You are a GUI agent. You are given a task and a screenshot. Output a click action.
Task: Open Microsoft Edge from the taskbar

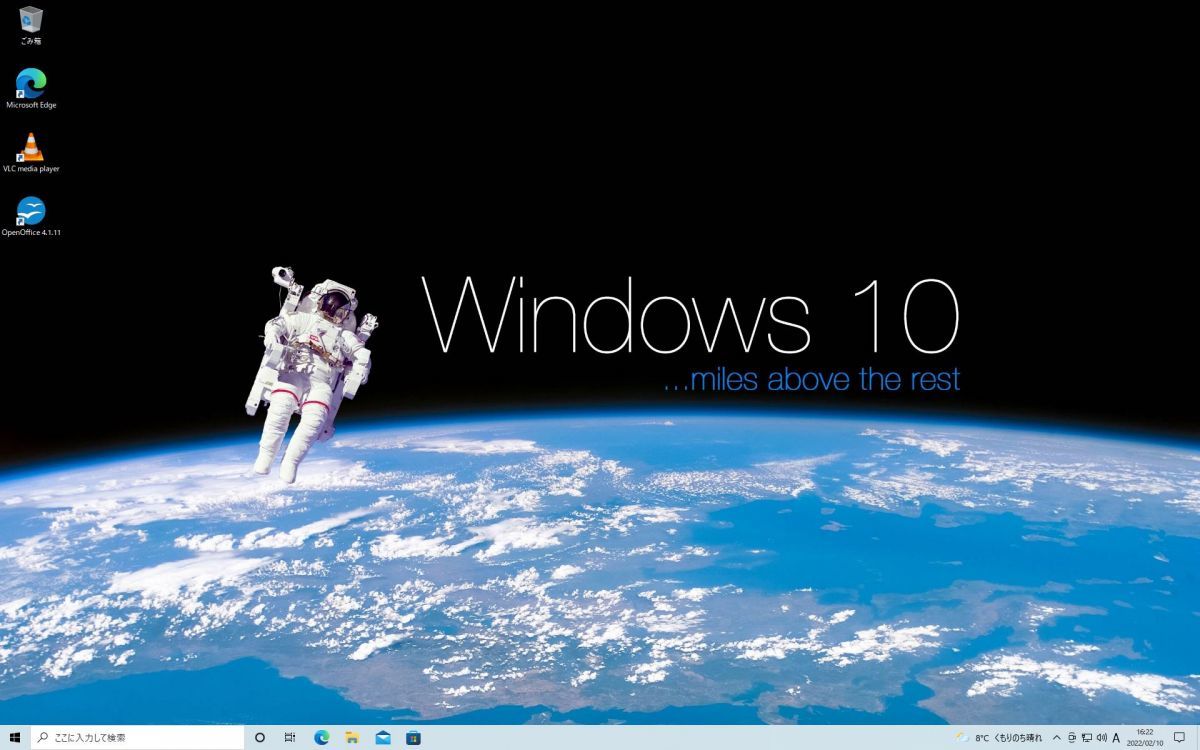pyautogui.click(x=320, y=738)
